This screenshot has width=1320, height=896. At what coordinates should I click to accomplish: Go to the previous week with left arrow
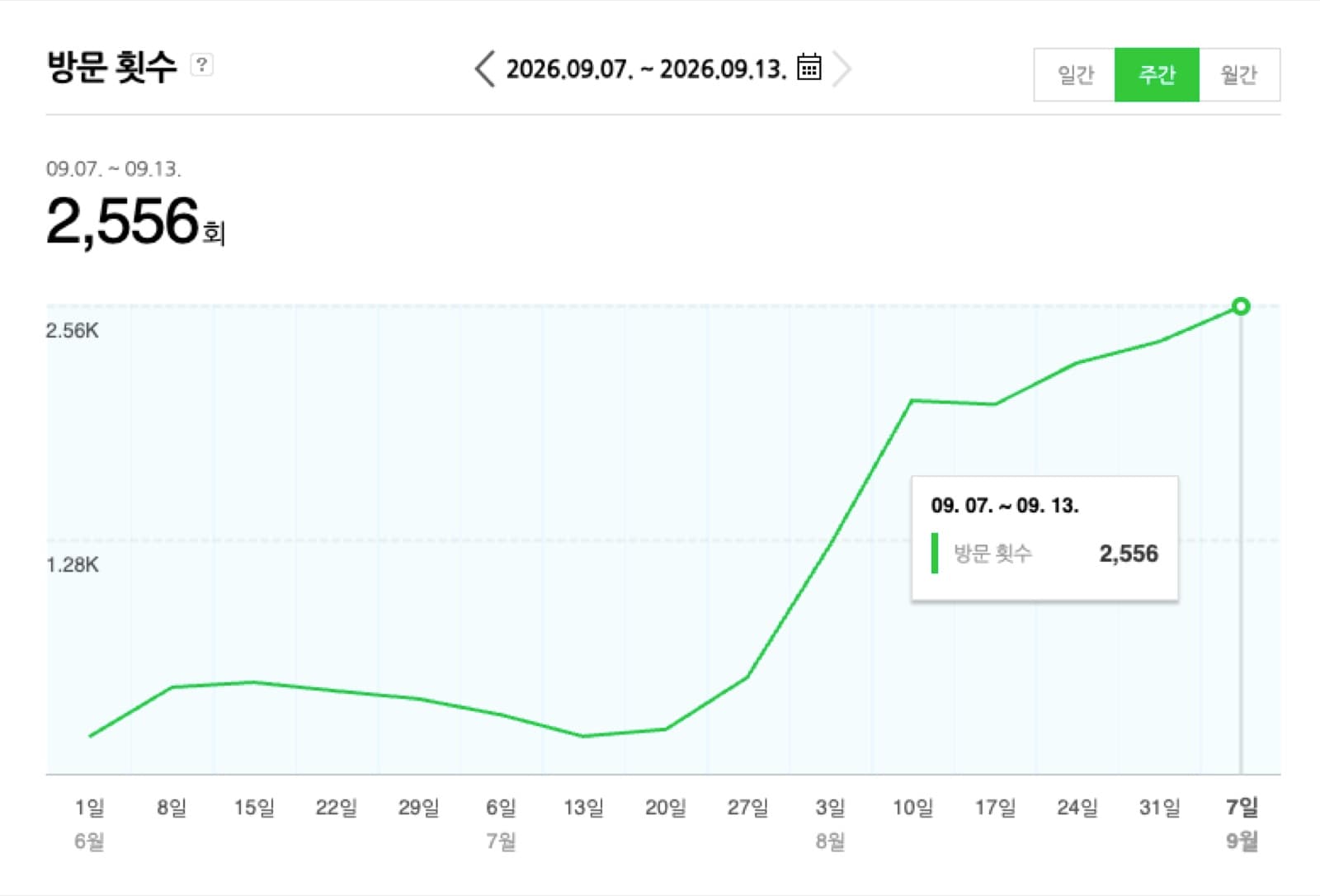click(x=485, y=68)
